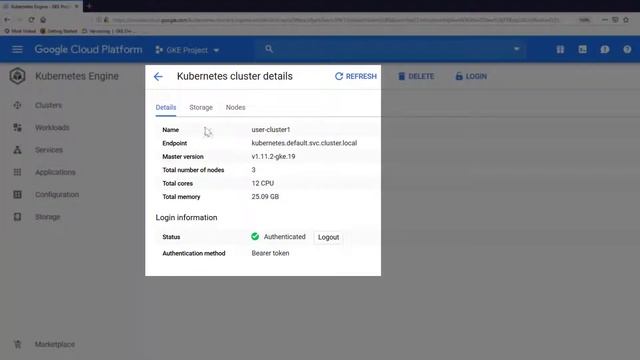Switch to the Storage tab
The image size is (640, 360).
201,107
